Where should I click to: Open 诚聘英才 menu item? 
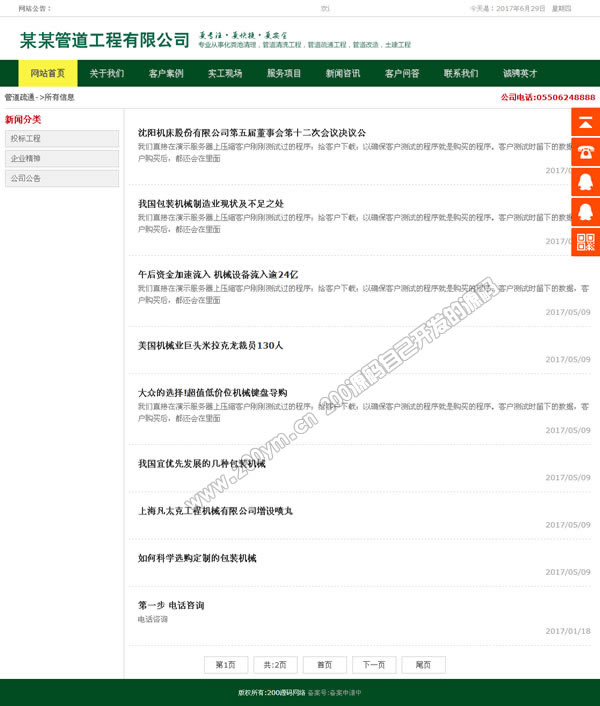point(520,73)
